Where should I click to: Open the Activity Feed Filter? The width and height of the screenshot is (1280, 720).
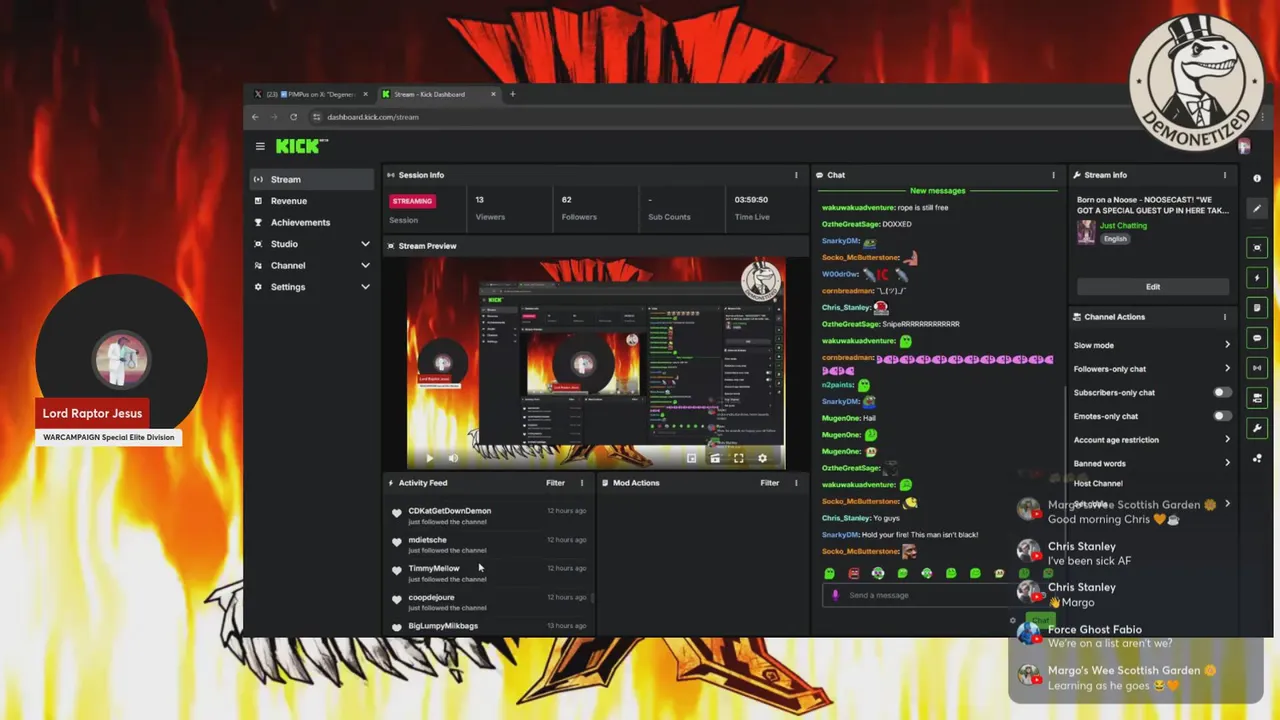coord(555,483)
